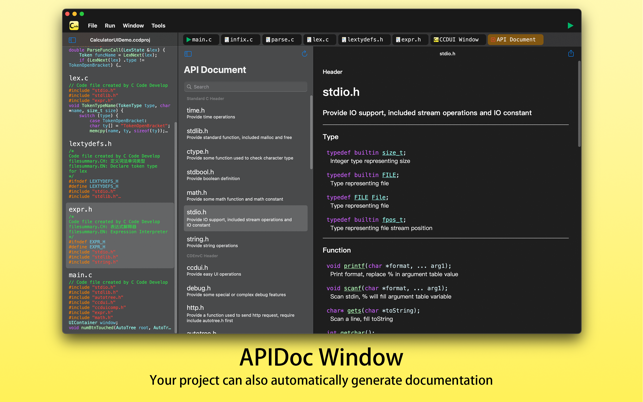This screenshot has height=402, width=643.
Task: Click the gets function link
Action: (x=354, y=311)
